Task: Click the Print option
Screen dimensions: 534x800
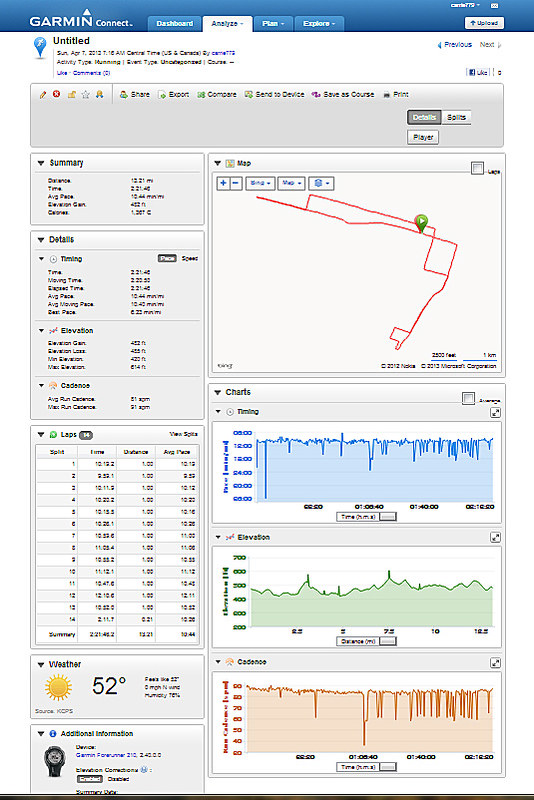Action: coord(396,94)
